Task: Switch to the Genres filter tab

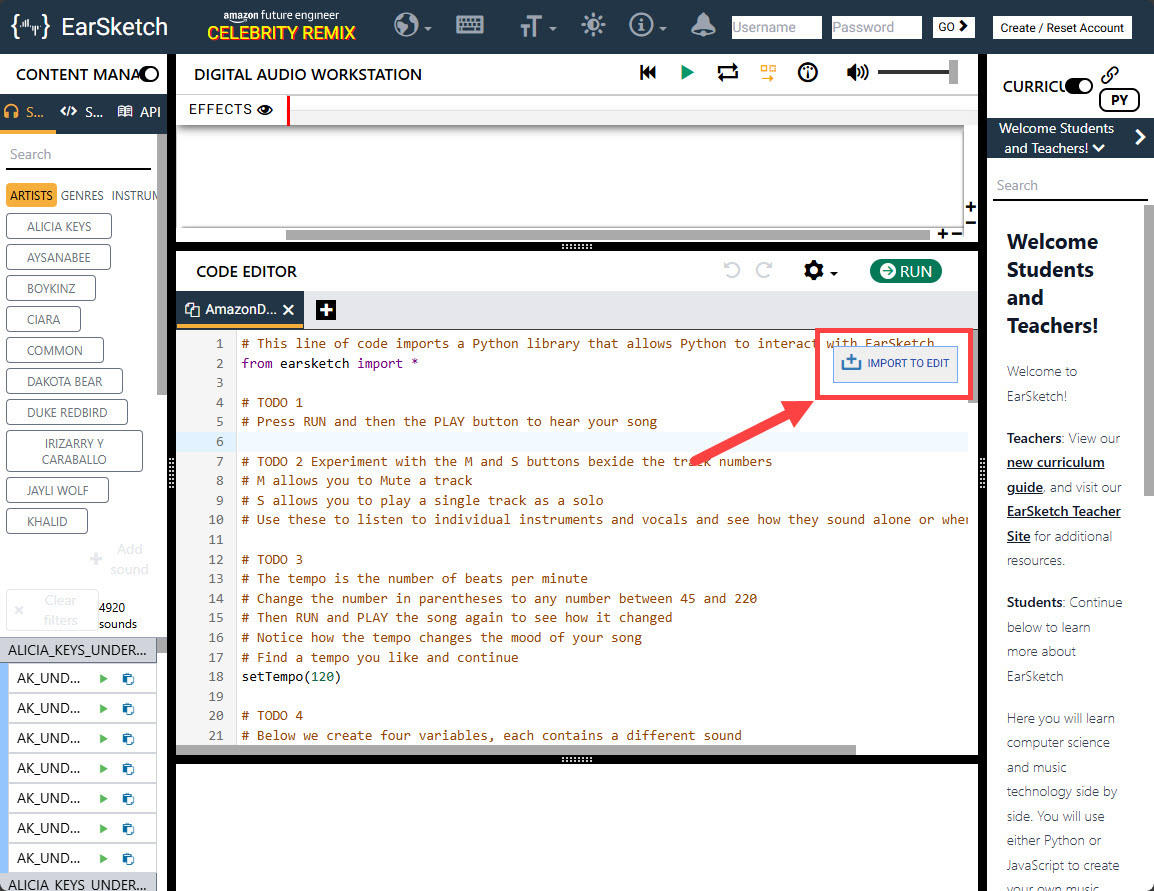Action: pos(82,196)
